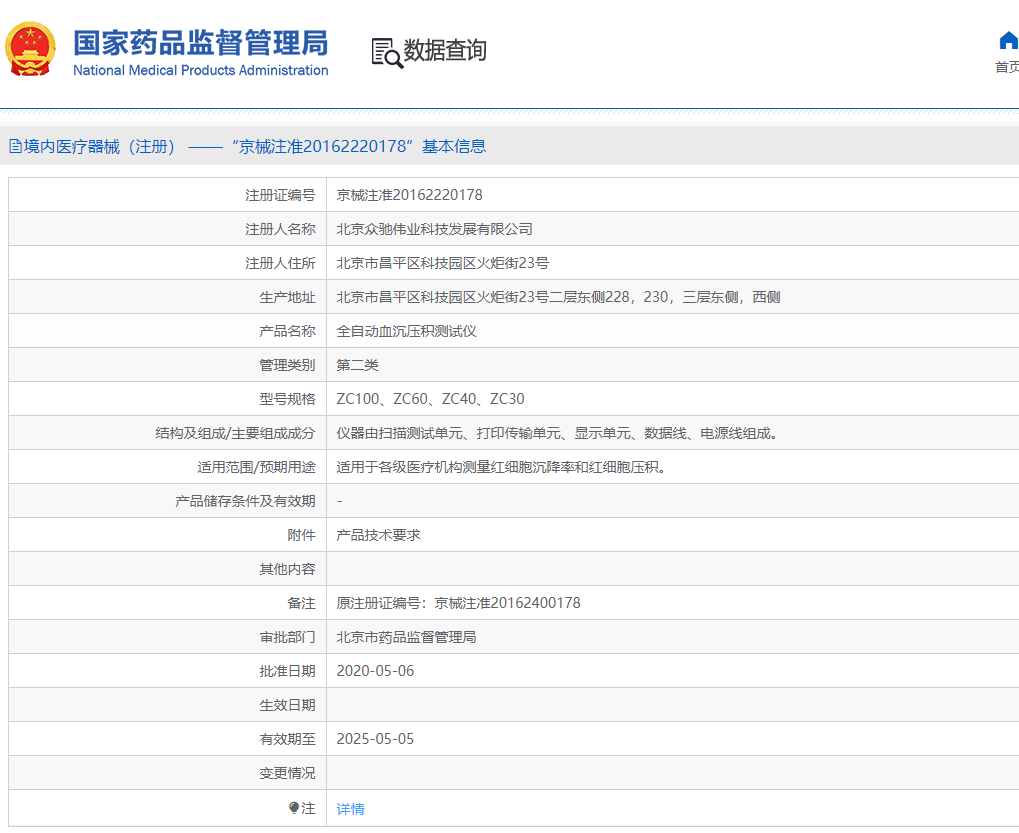Select attachment value 产品技术要求
Screen dimensions: 1019x833
378,535
